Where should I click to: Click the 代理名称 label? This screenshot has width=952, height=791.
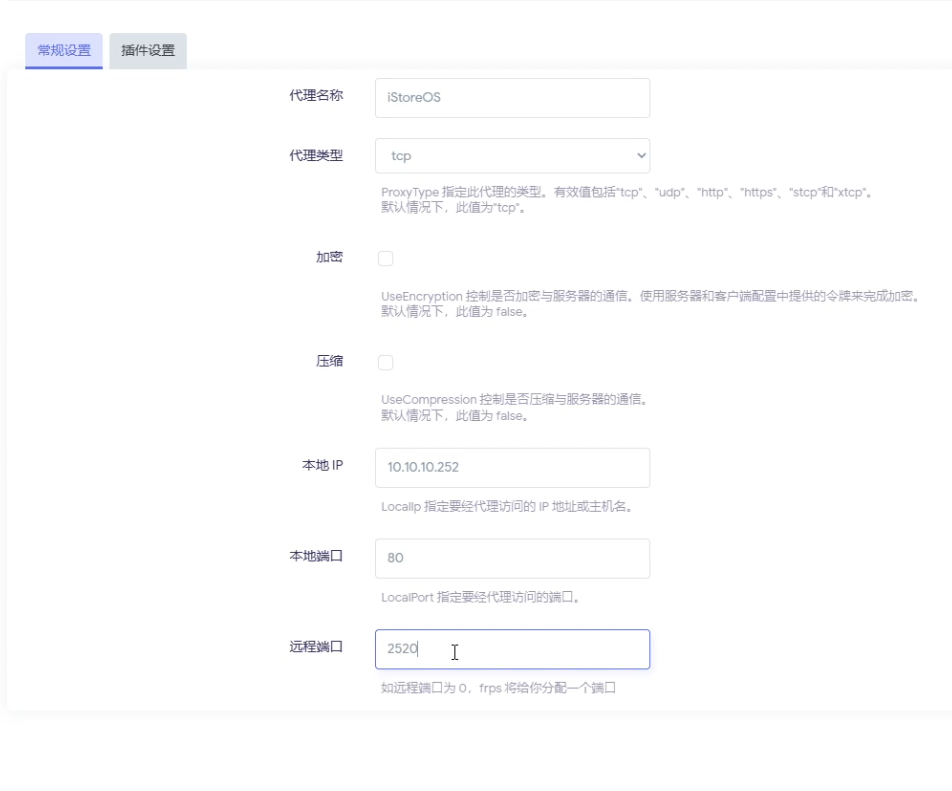[316, 96]
